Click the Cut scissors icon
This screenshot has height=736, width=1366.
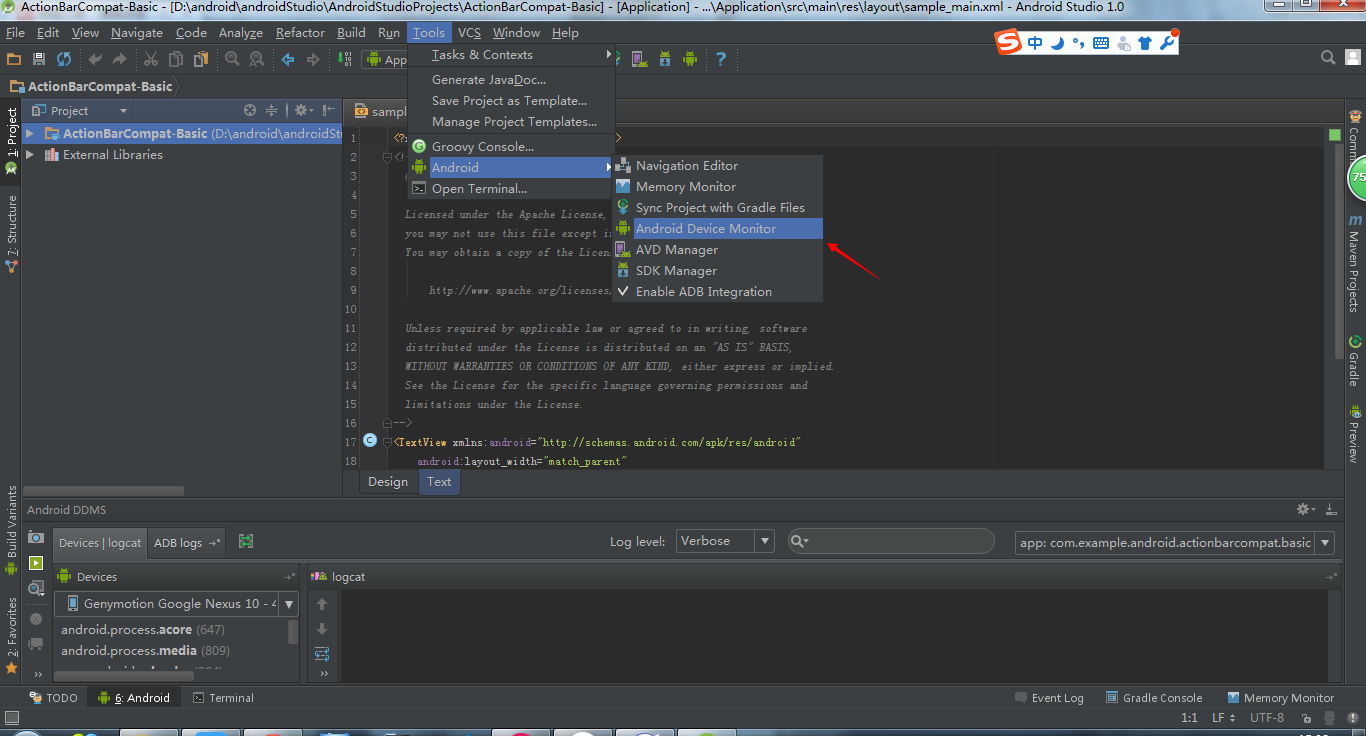click(x=151, y=60)
